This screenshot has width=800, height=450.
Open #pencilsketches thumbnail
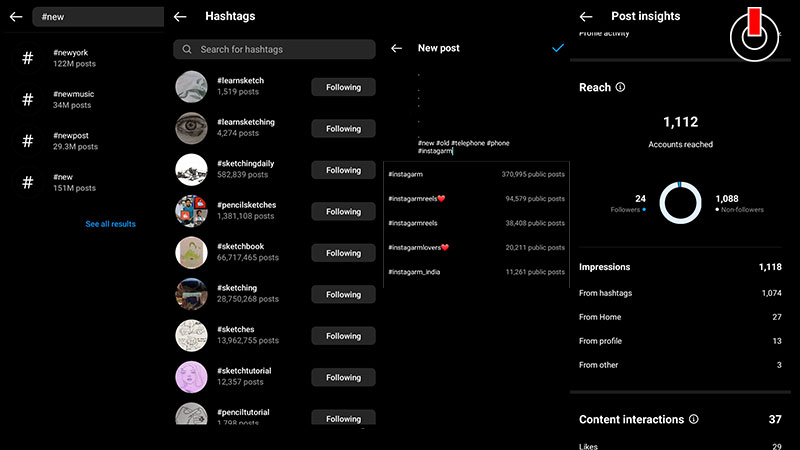(x=191, y=211)
